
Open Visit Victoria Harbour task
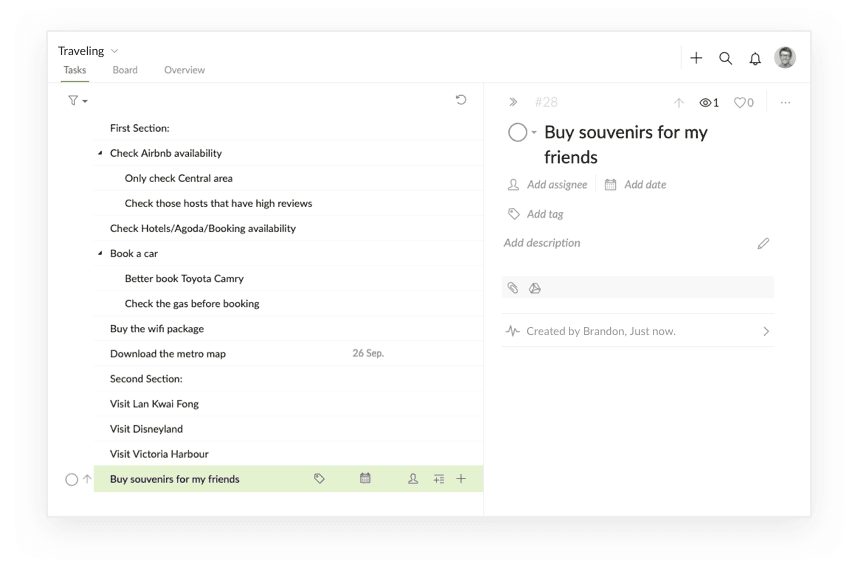[288, 454]
